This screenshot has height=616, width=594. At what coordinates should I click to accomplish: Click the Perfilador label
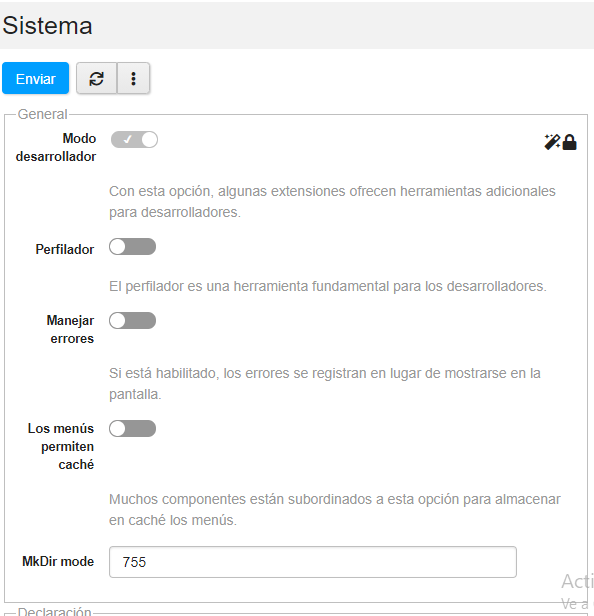[65, 249]
